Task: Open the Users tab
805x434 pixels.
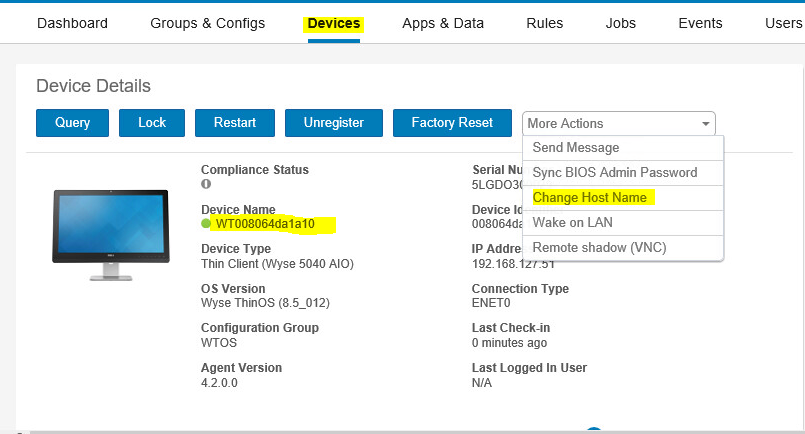Action: (x=783, y=23)
